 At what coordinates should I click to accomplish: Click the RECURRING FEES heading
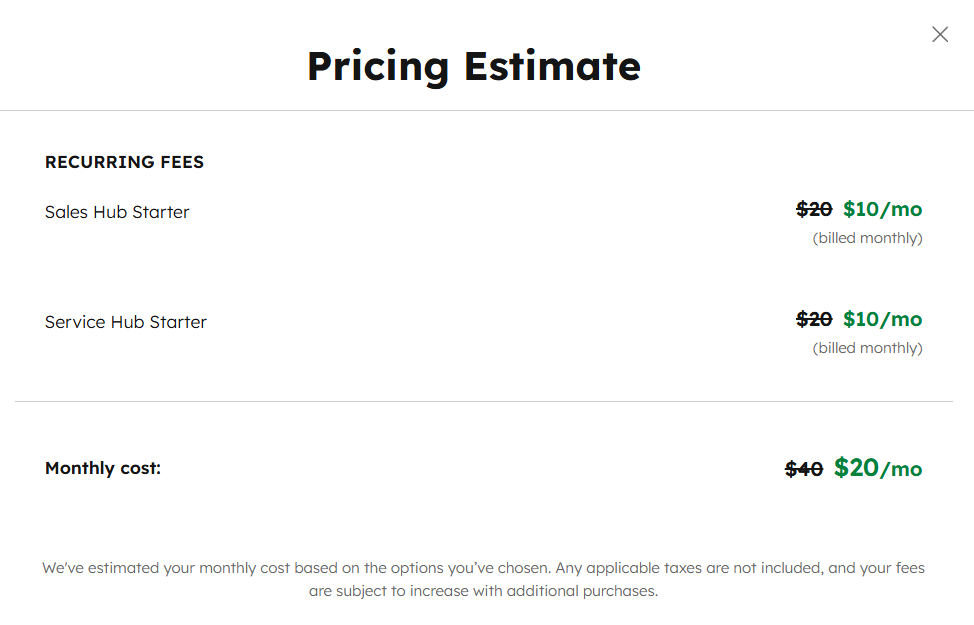[x=124, y=161]
